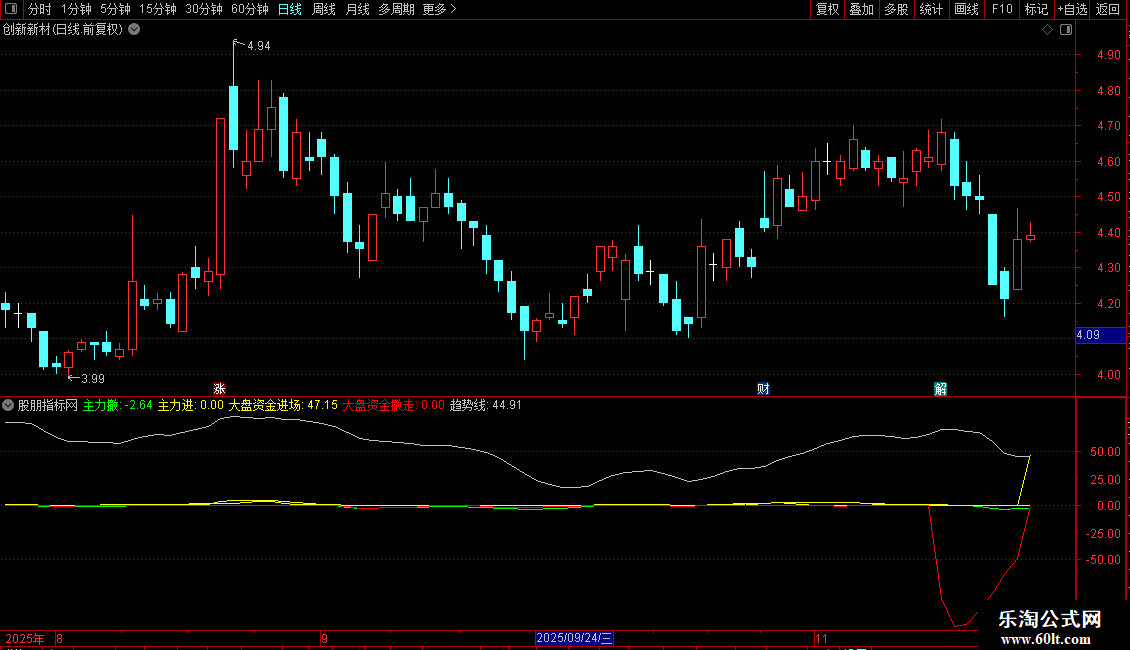1130x650 pixels.
Task: Click month 8 on the time axis
Action: [x=59, y=638]
